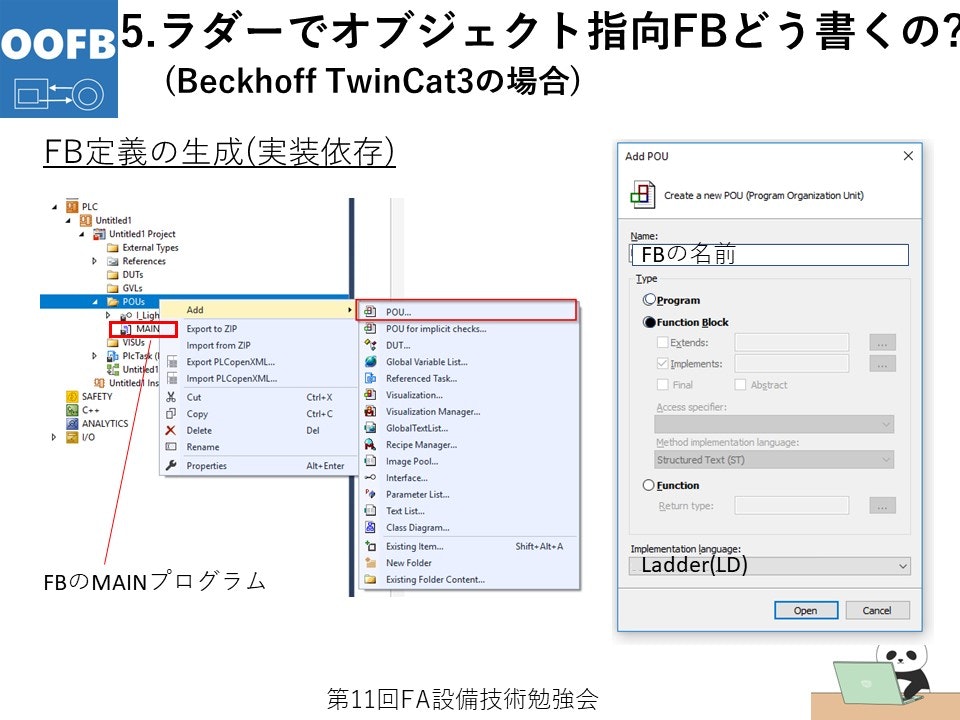
Task: Close the Add POU dialog
Action: [909, 156]
